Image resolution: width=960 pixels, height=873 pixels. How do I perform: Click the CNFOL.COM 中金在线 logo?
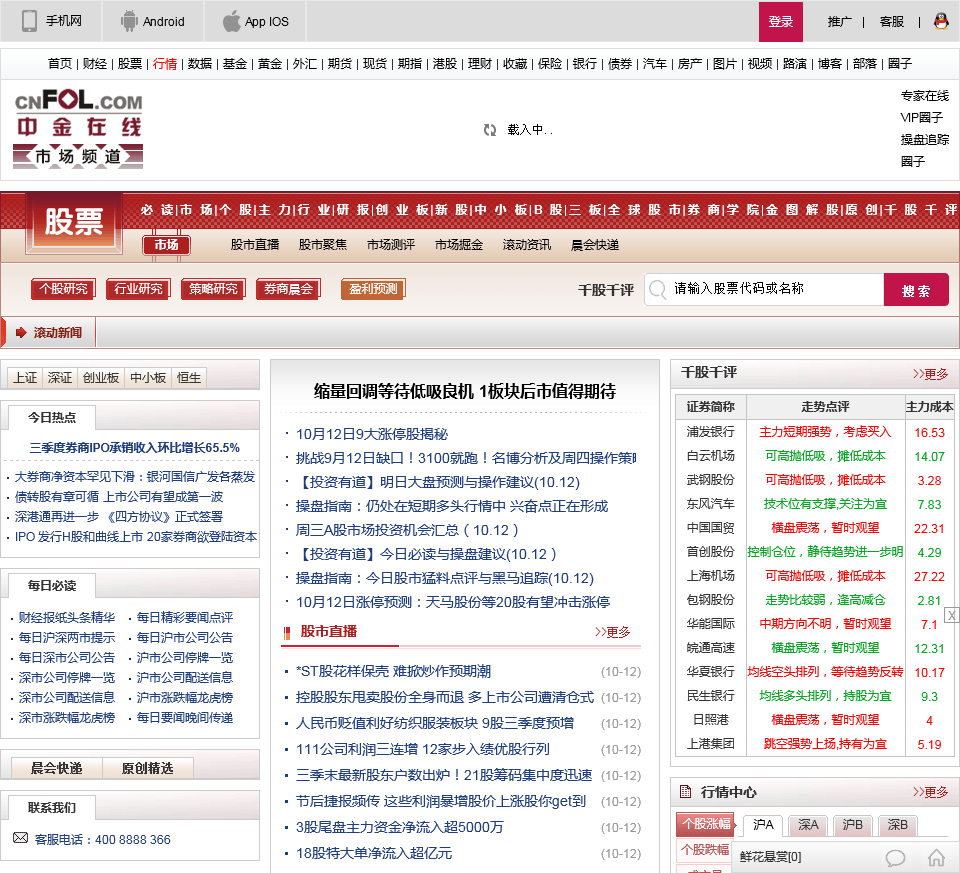[x=78, y=130]
